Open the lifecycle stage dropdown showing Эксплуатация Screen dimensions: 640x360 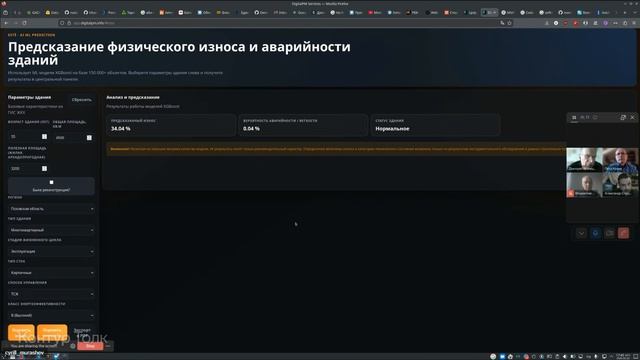[51, 251]
